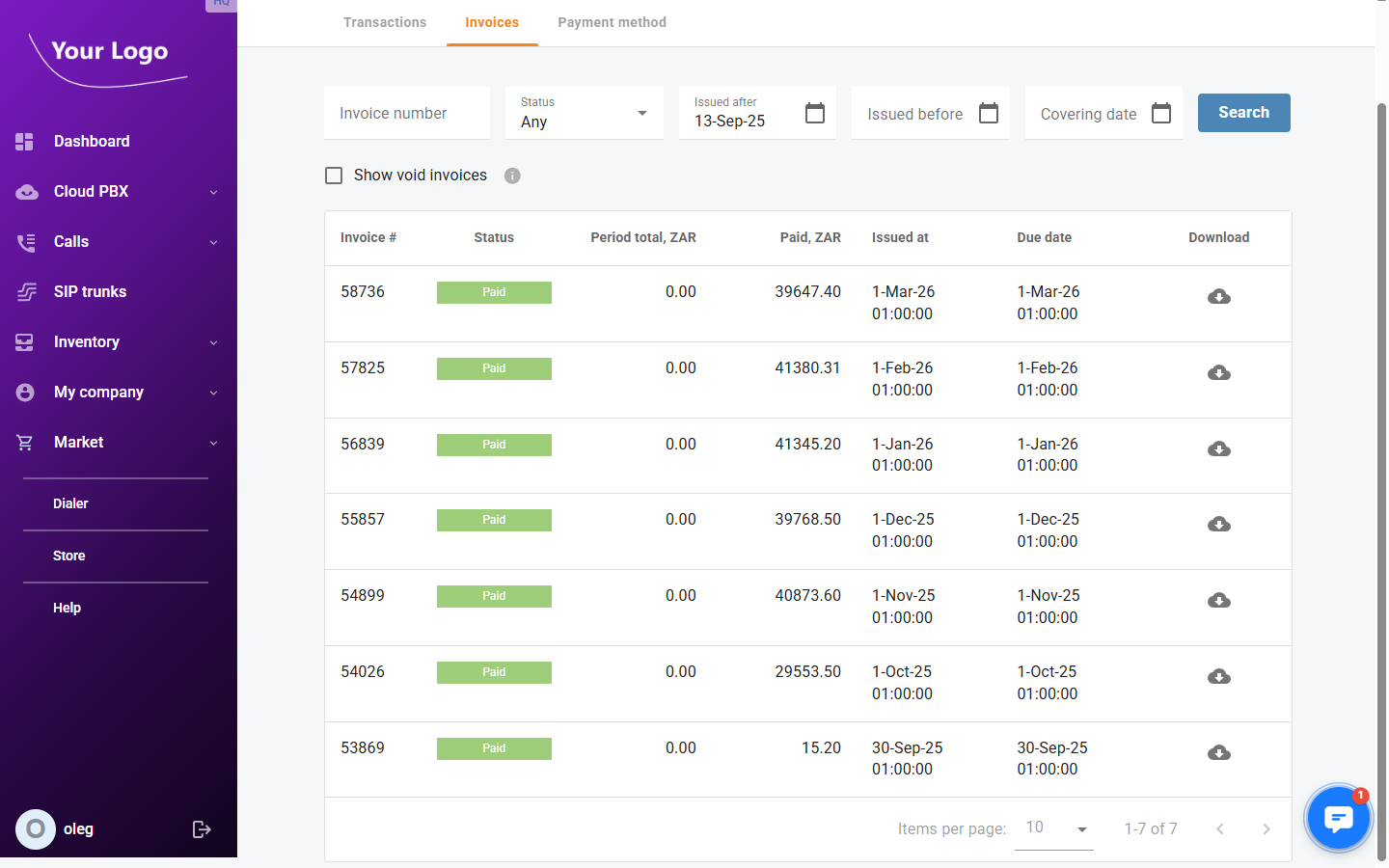
Task: Select the Dashboard icon in the sidebar
Action: pyautogui.click(x=24, y=141)
